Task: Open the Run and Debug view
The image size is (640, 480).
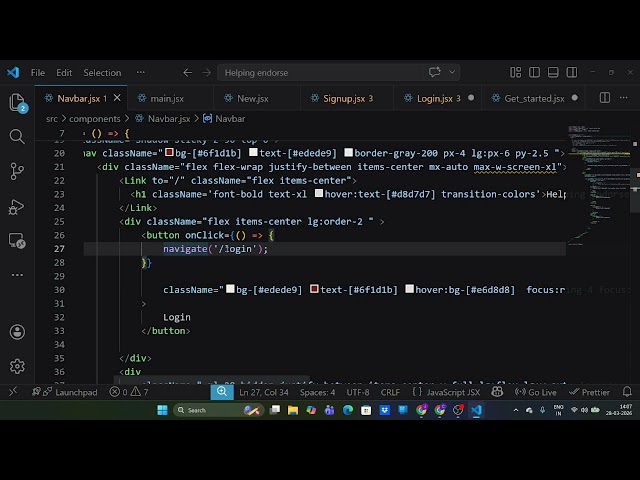Action: pos(17,207)
